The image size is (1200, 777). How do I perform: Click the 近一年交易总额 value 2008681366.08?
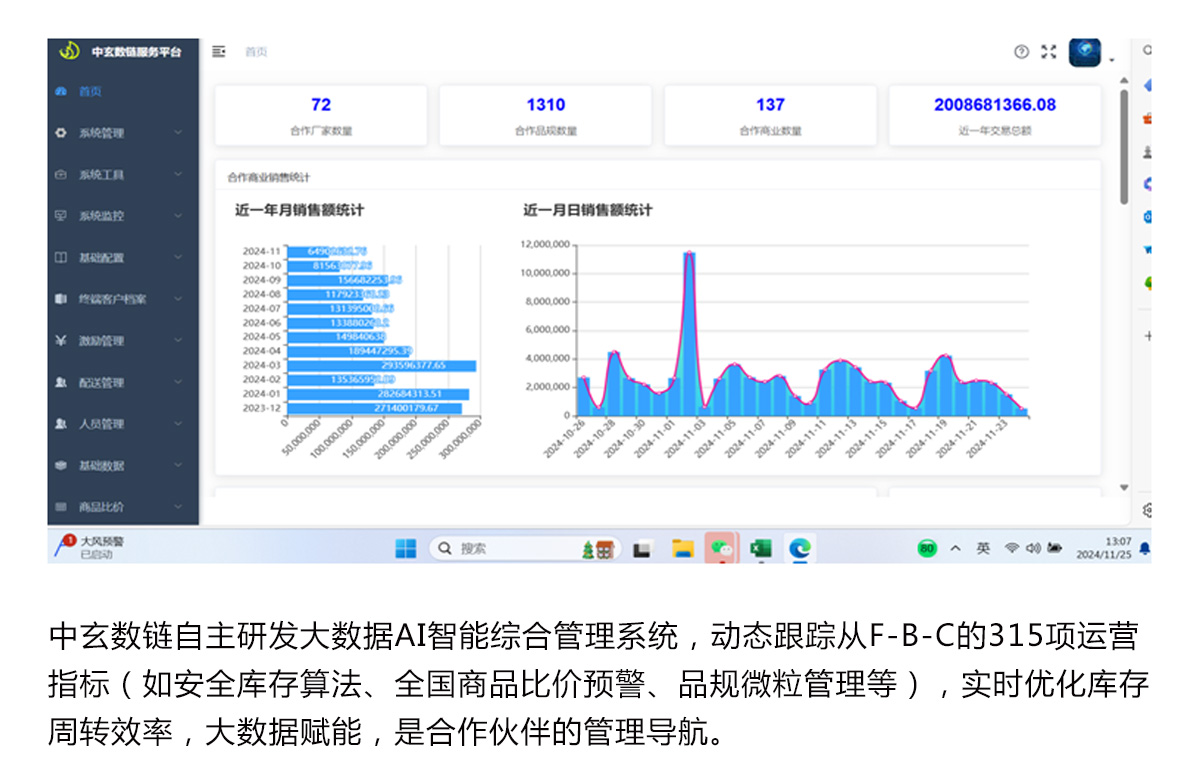995,105
